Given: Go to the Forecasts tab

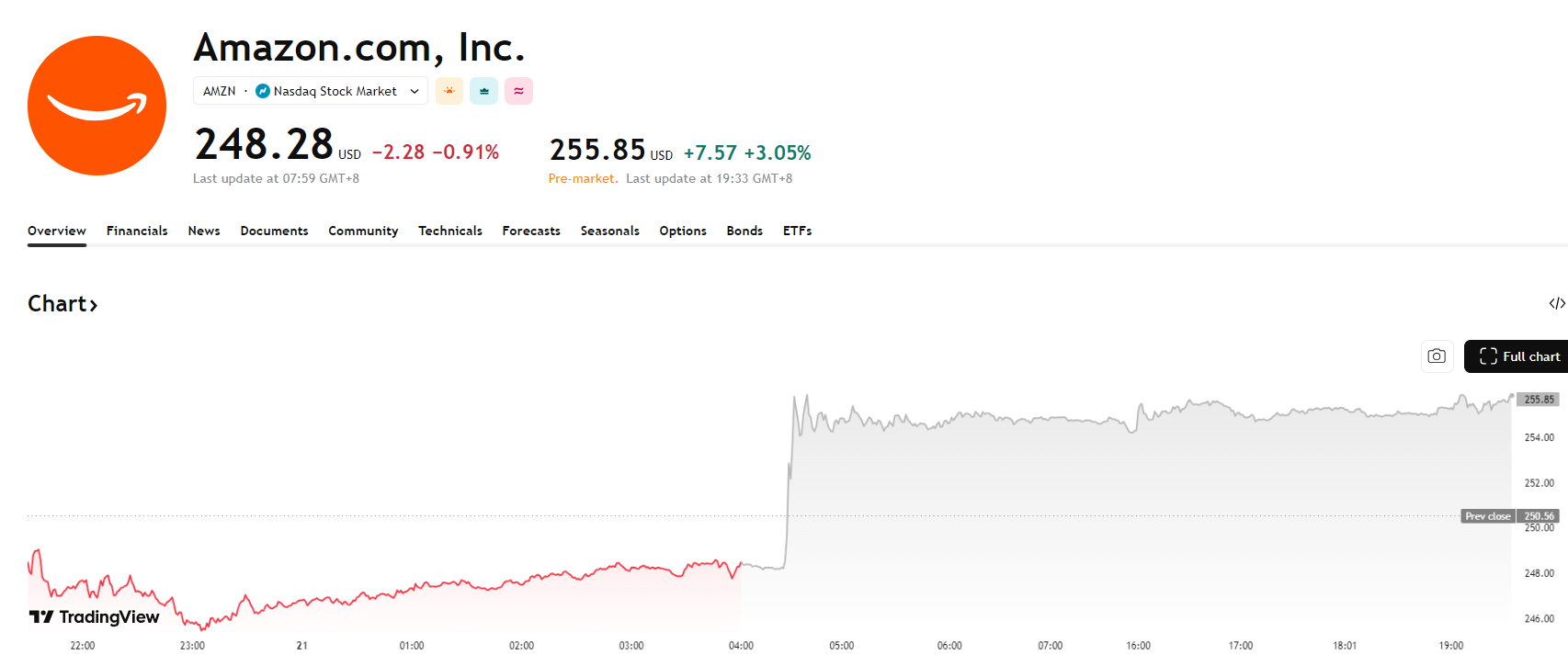Looking at the screenshot, I should (531, 231).
